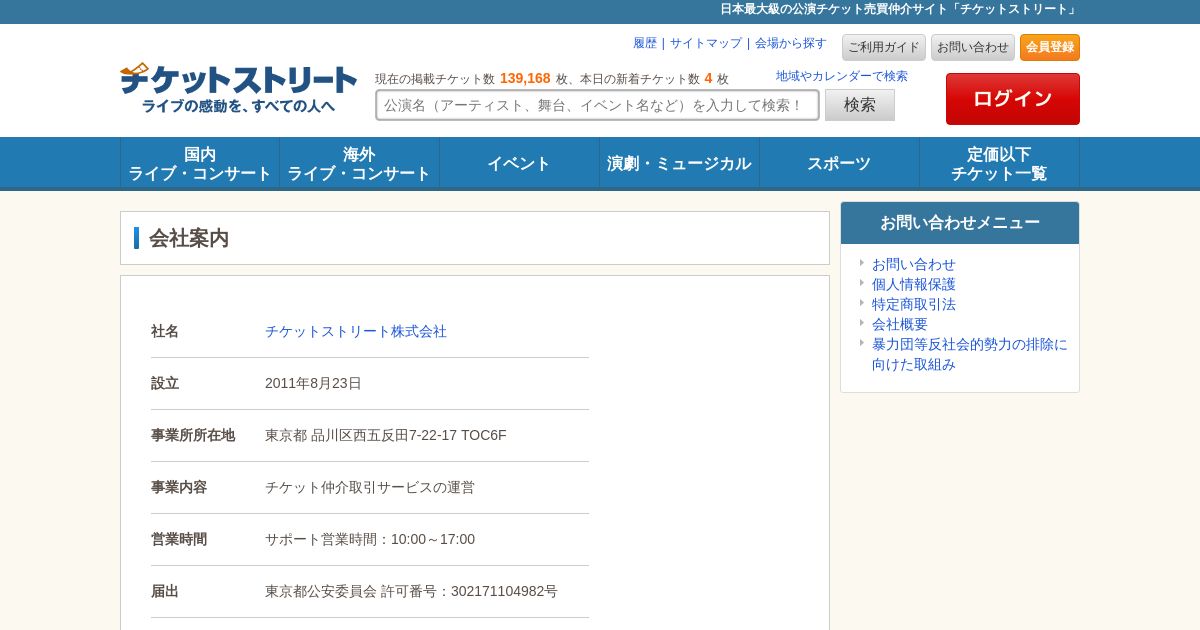Select the 2011年8月23日 founding date text
The width and height of the screenshot is (1200, 630).
(313, 383)
